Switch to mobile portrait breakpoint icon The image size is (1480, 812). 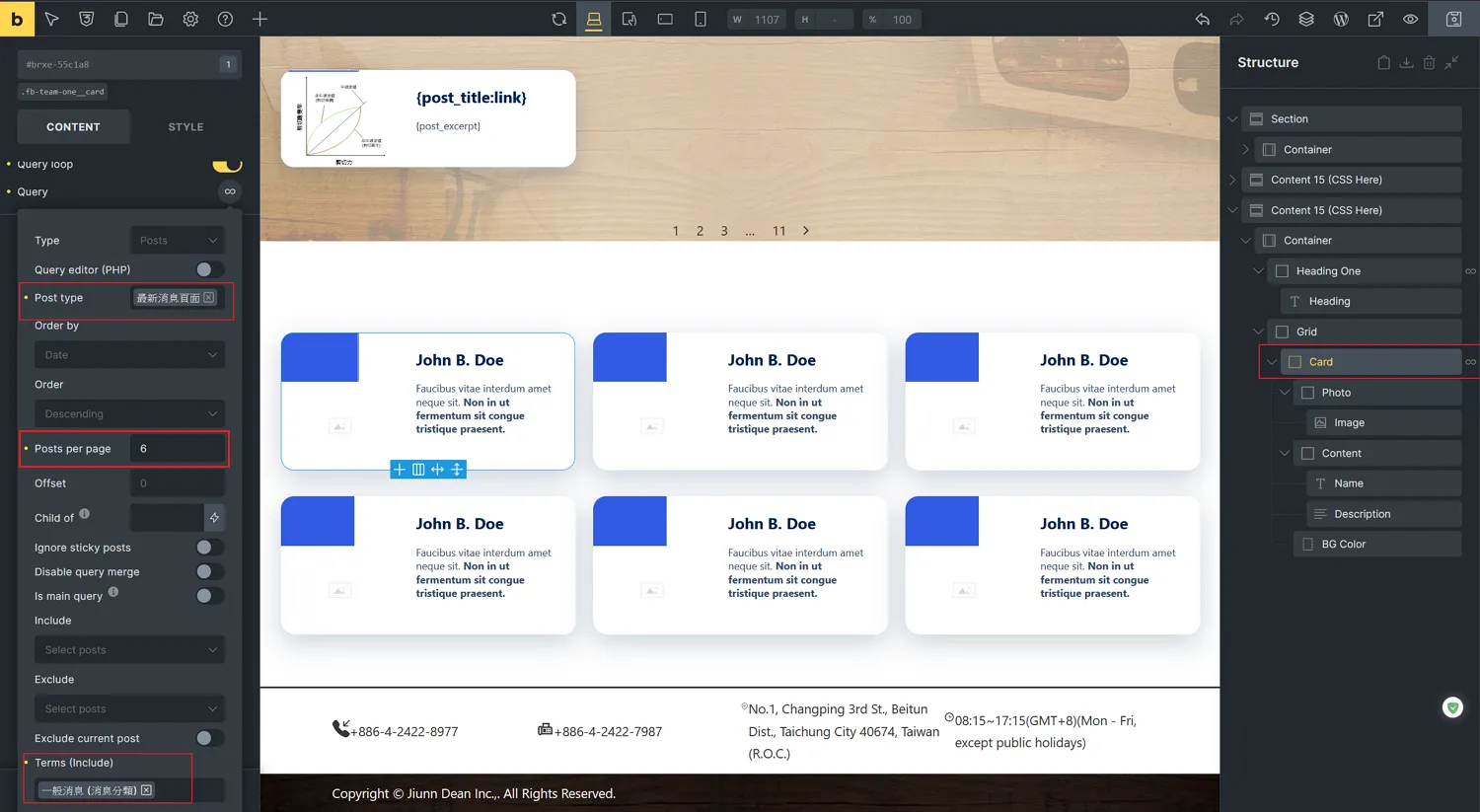point(701,19)
